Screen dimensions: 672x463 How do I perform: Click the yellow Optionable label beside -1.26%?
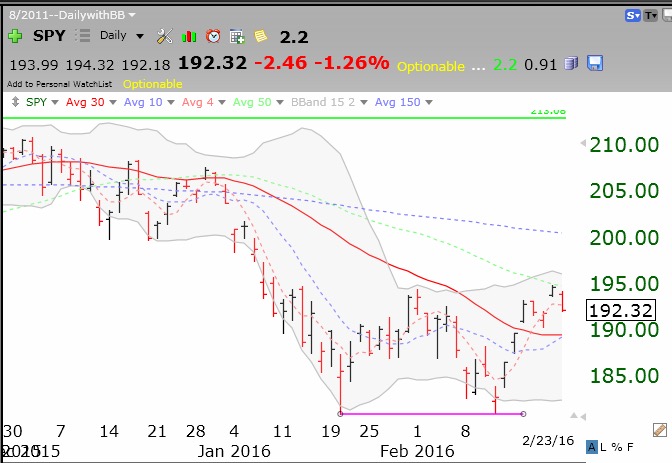tap(431, 66)
